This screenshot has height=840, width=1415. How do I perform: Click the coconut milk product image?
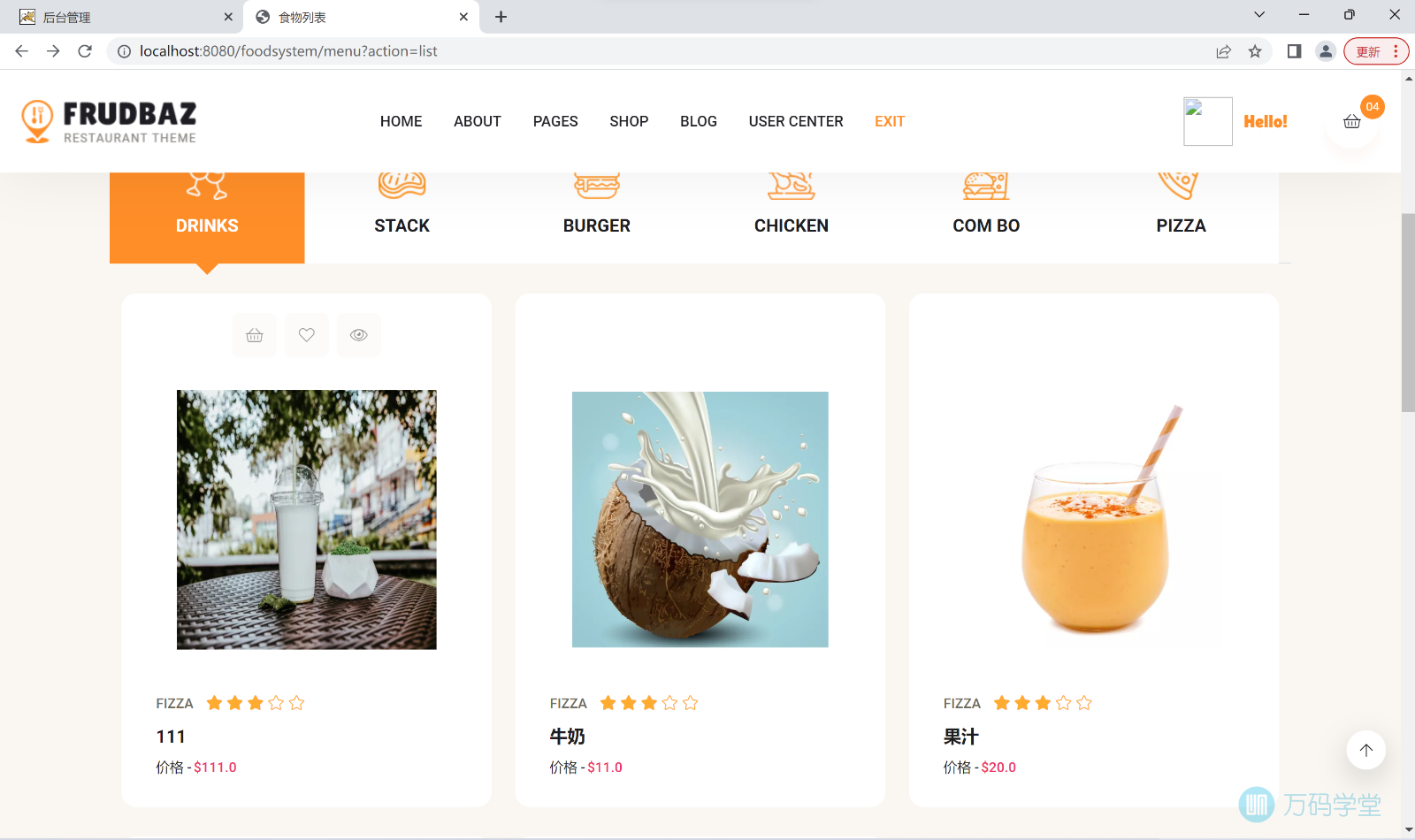click(x=700, y=520)
